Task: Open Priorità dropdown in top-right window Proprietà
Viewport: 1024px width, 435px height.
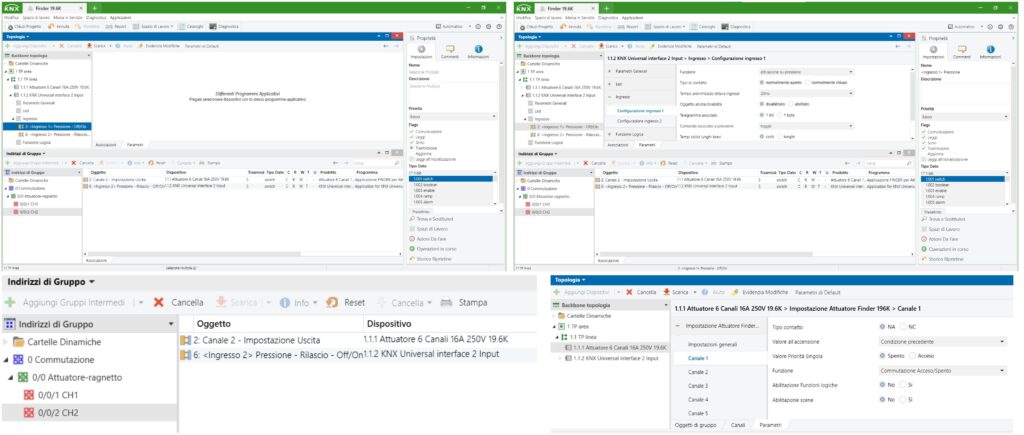Action: [x=965, y=116]
